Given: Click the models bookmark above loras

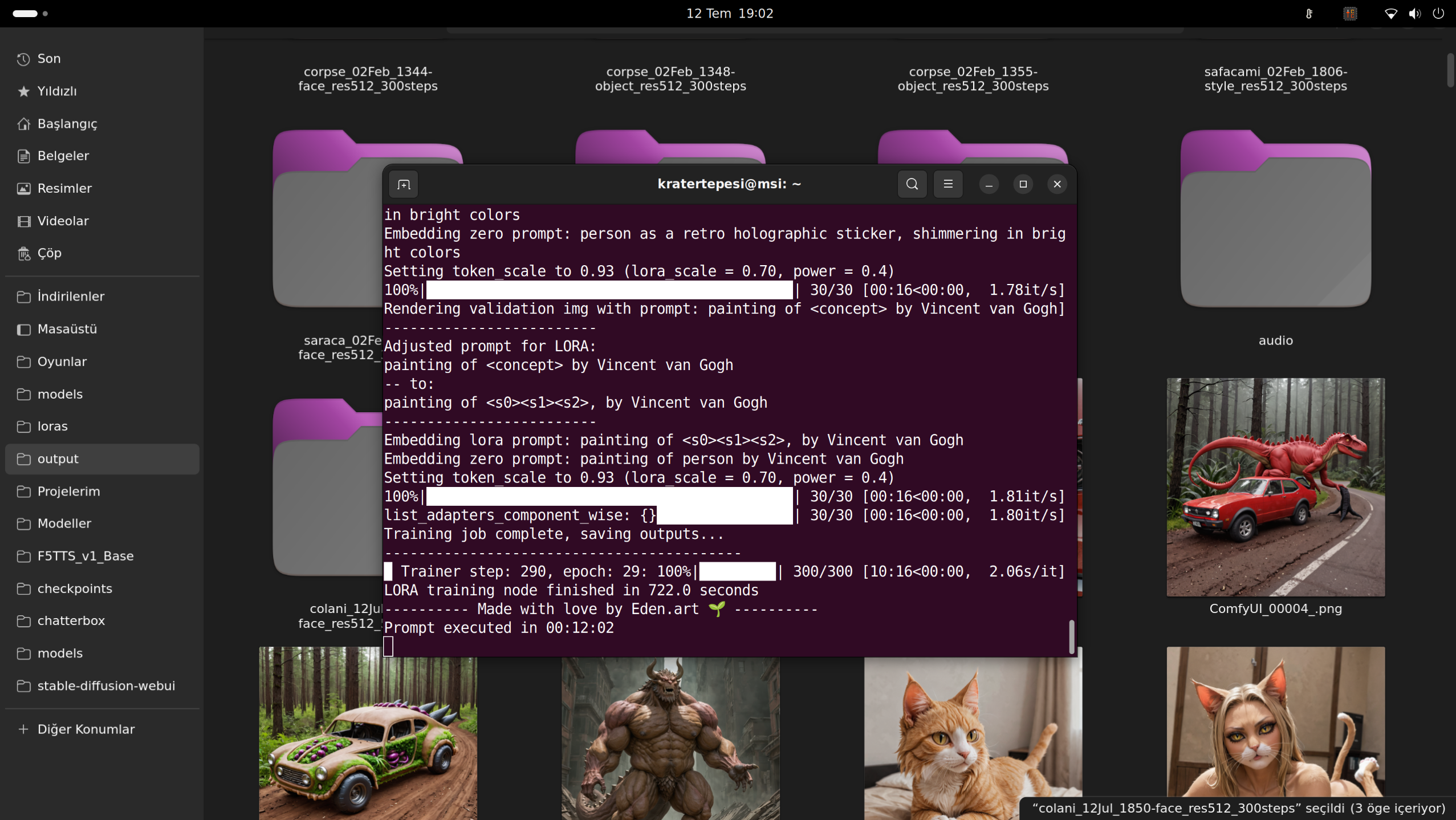Looking at the screenshot, I should click(x=103, y=394).
